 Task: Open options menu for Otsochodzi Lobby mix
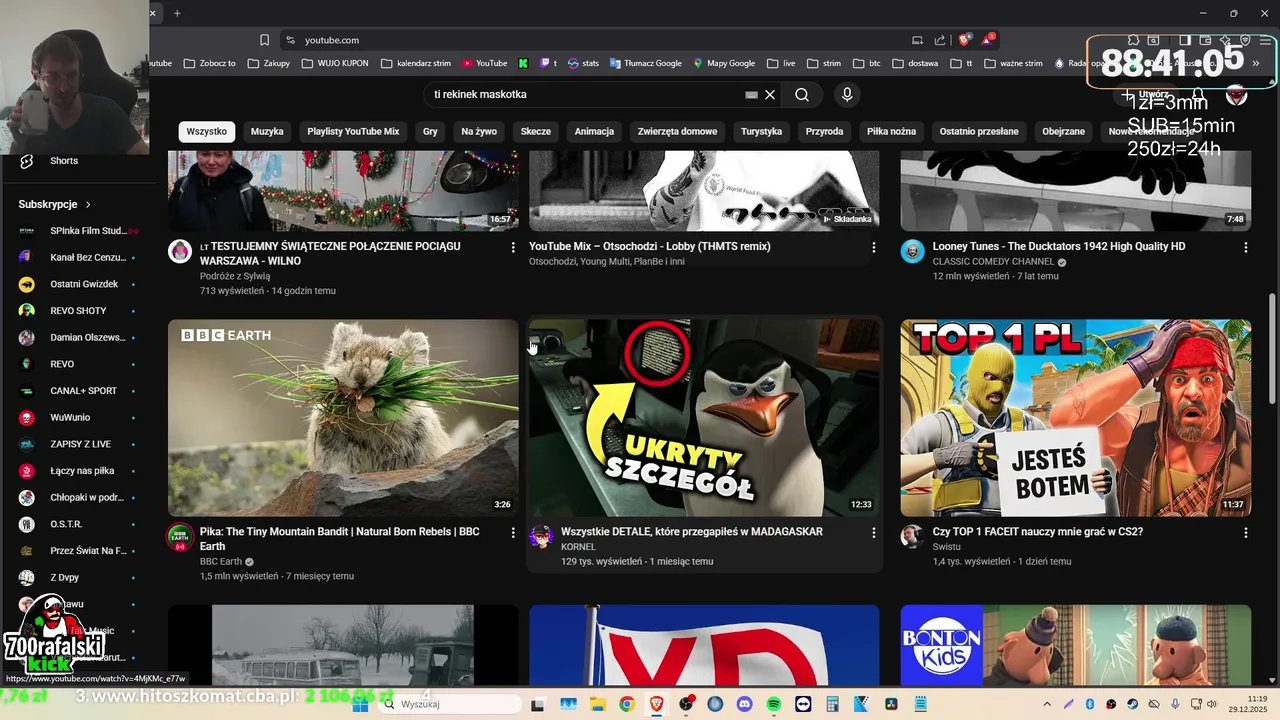(x=873, y=247)
